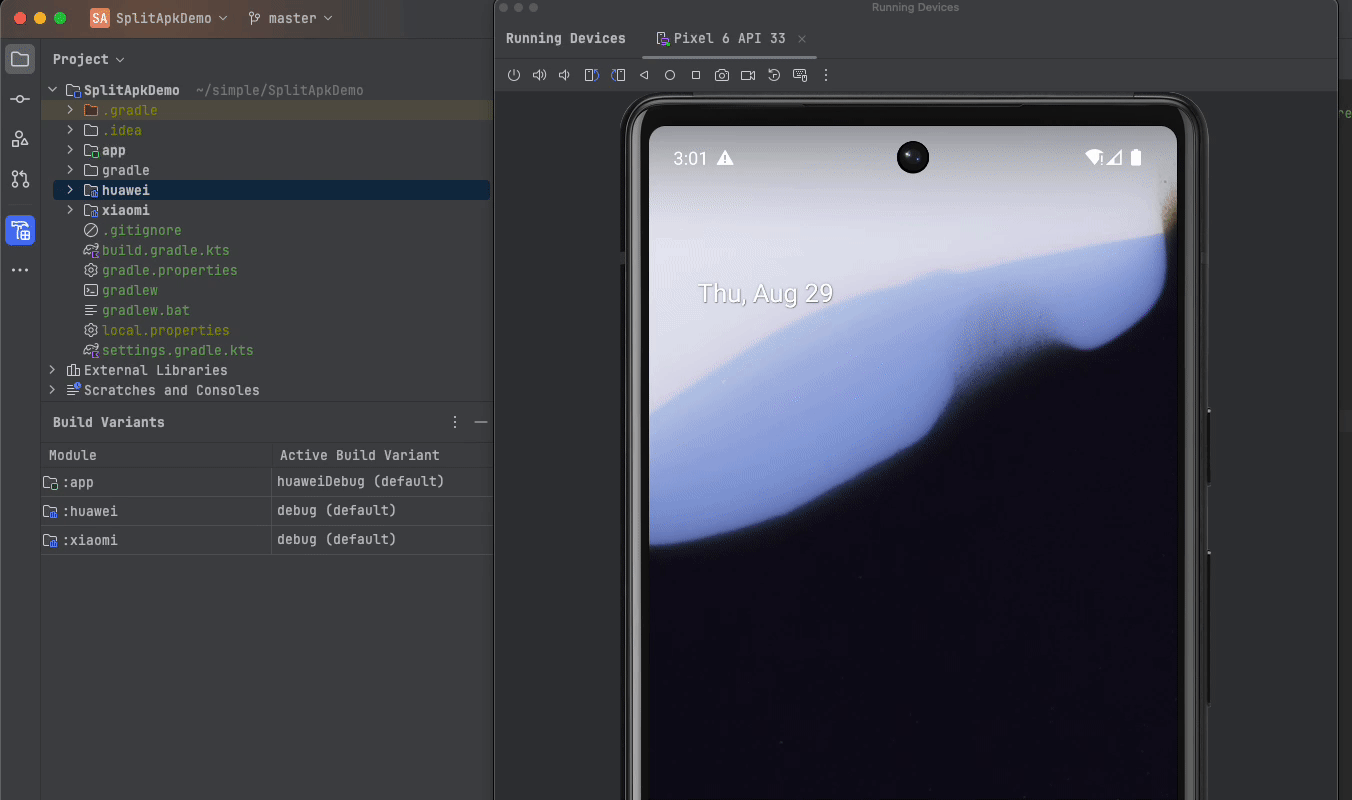Open the build.gradle.kts file
The image size is (1352, 800).
point(165,250)
